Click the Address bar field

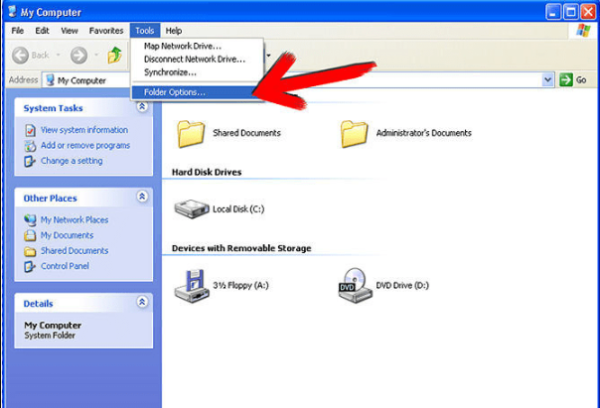pos(298,80)
